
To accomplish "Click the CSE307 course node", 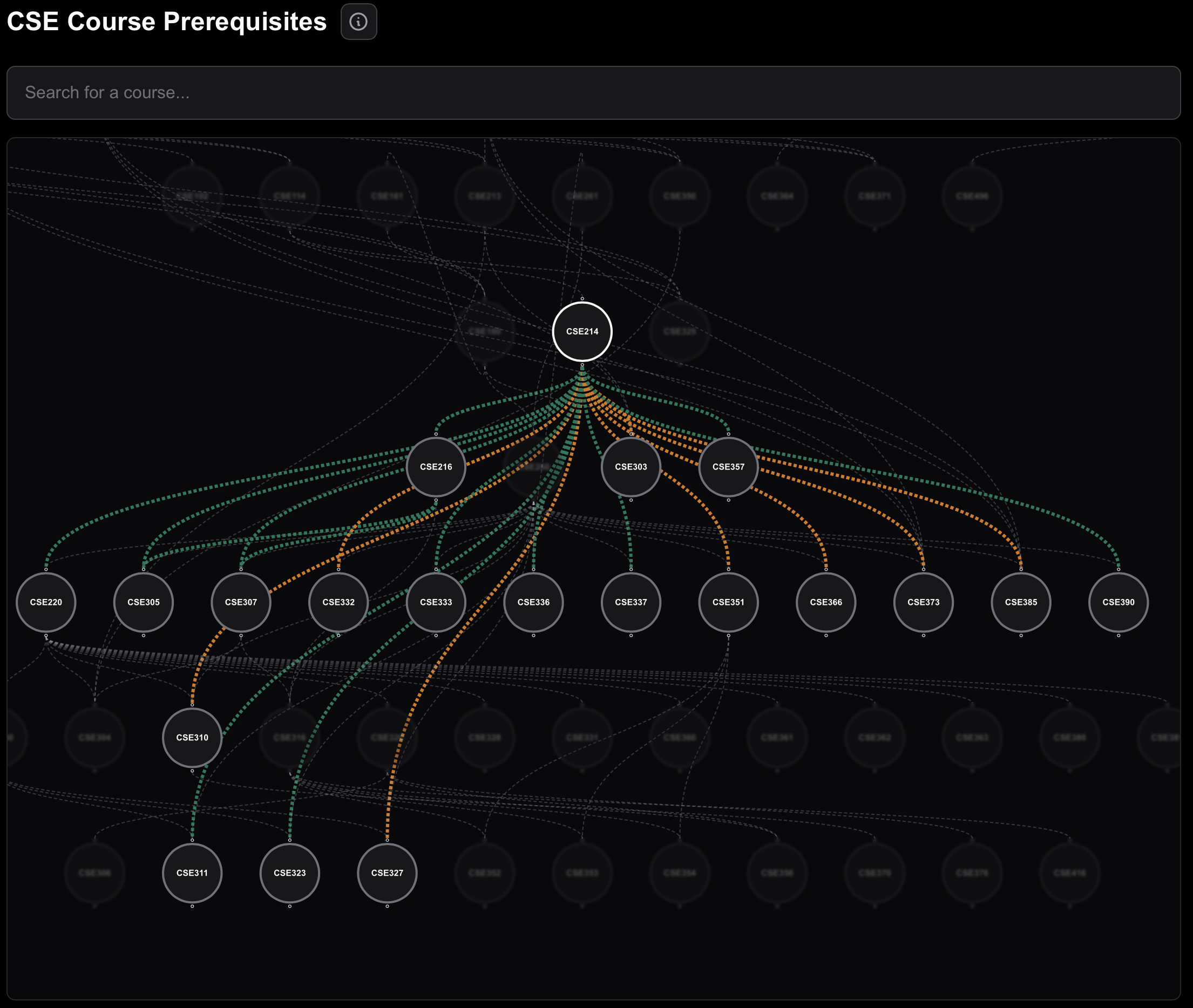I will coord(241,602).
